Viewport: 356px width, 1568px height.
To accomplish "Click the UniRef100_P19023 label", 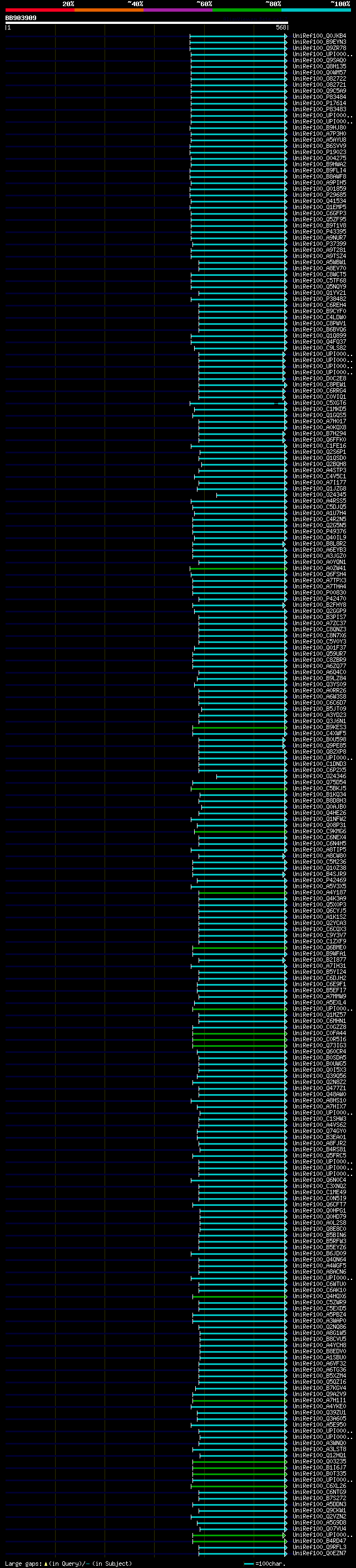I will (319, 152).
